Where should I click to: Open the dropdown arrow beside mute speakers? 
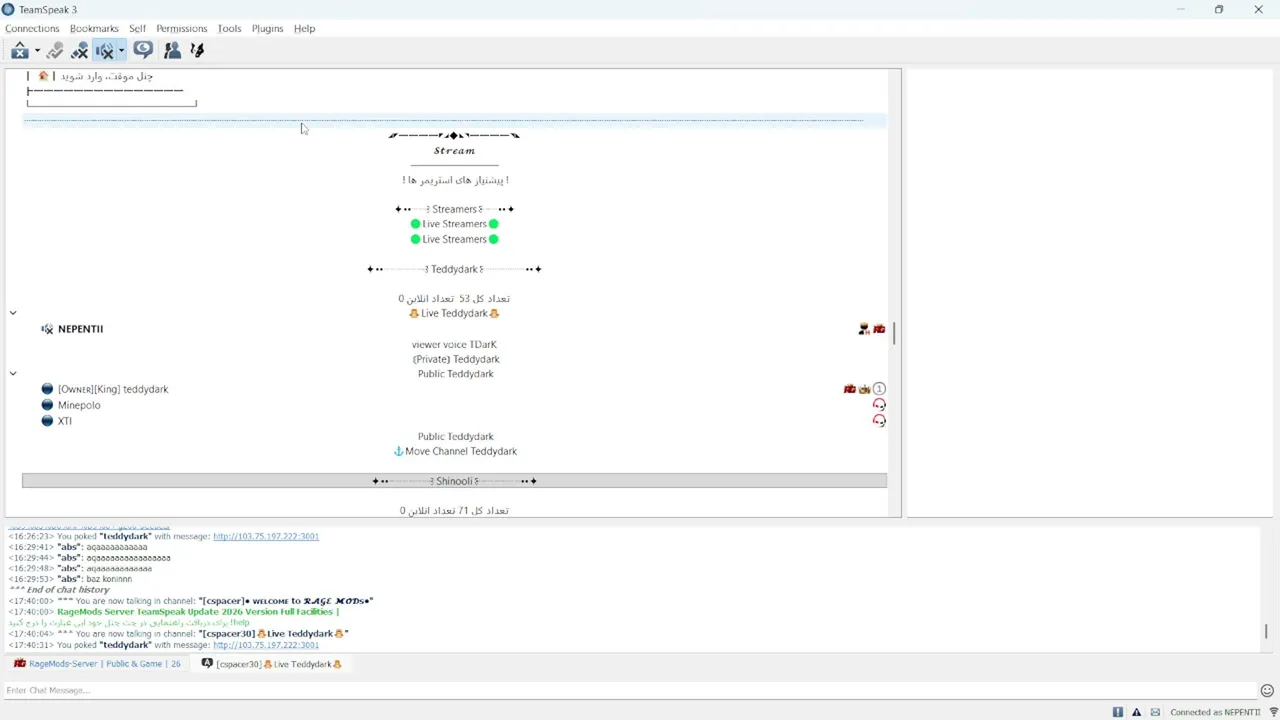point(121,51)
